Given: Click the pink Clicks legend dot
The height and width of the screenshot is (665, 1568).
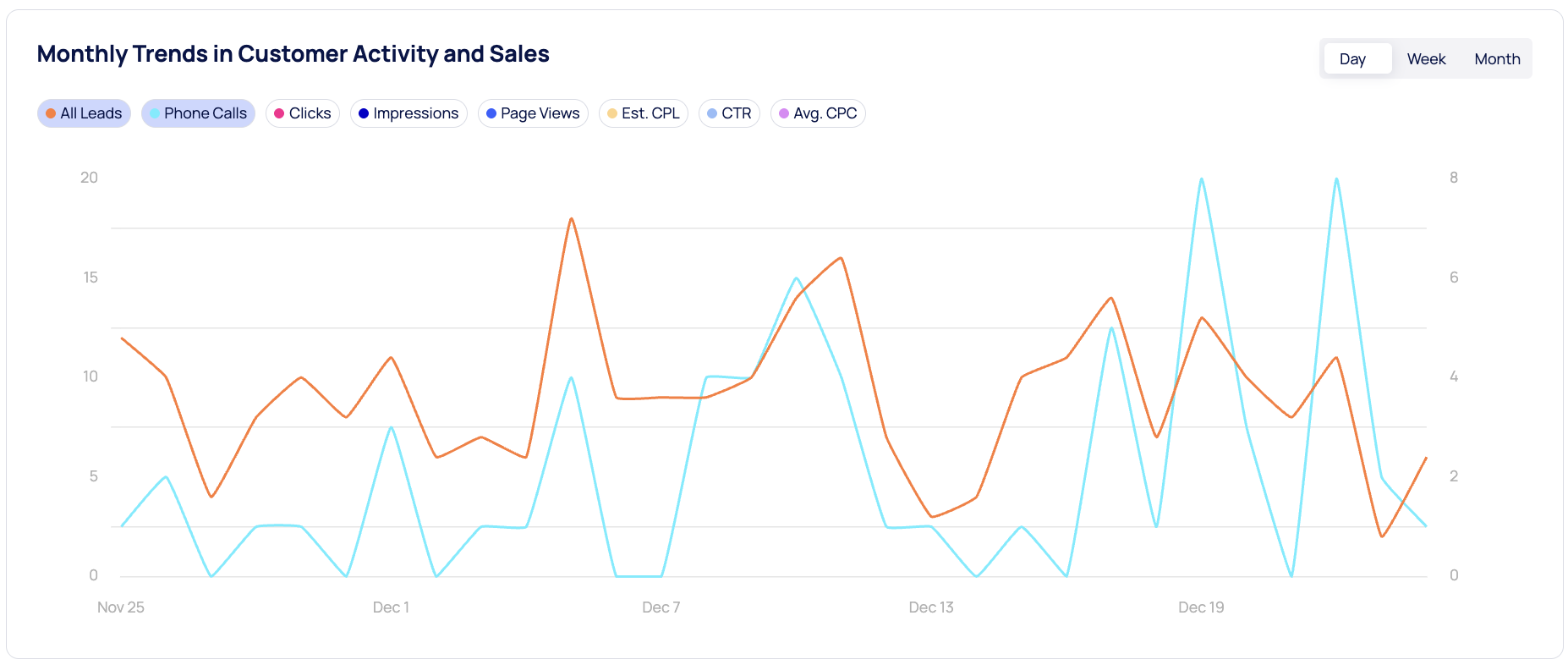Looking at the screenshot, I should point(279,113).
